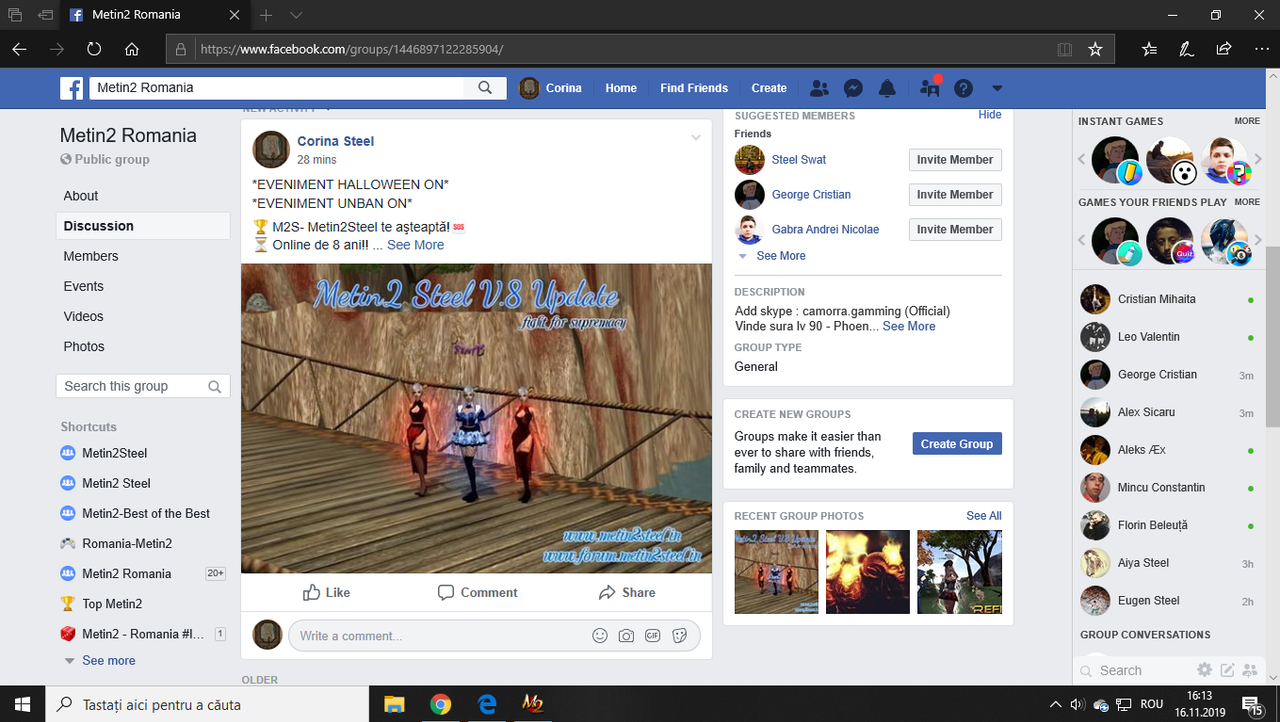The height and width of the screenshot is (722, 1280).
Task: Click the browser share icon
Action: tap(1223, 49)
